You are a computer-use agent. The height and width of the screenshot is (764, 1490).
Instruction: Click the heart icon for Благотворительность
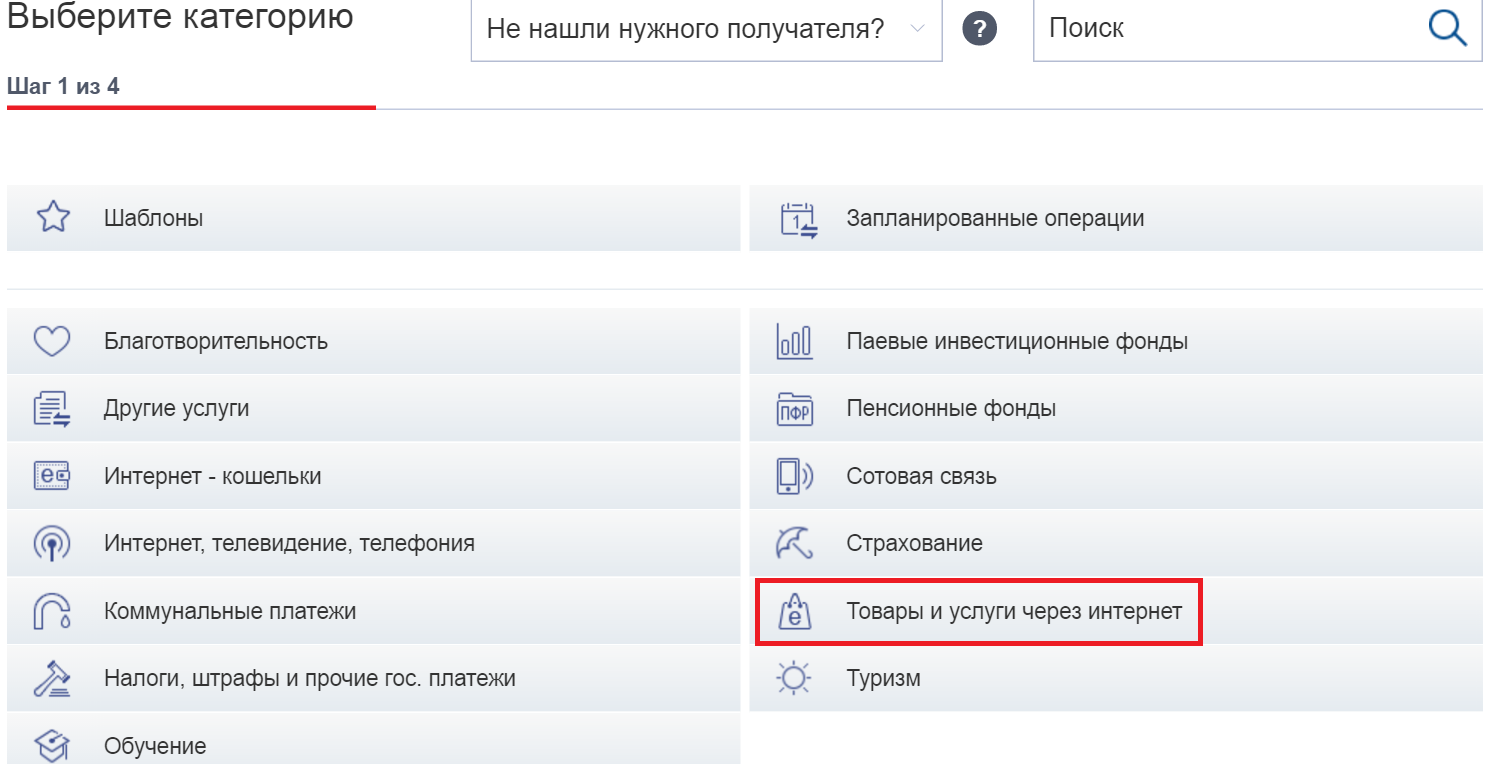52,342
